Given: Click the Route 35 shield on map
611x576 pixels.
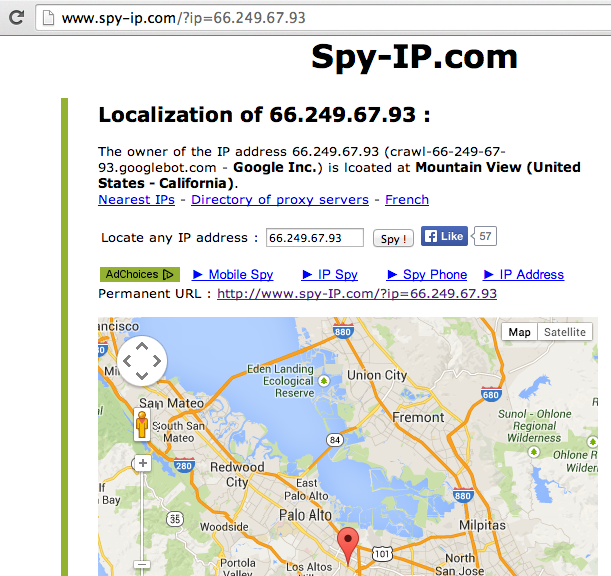Looking at the screenshot, I should [175, 519].
